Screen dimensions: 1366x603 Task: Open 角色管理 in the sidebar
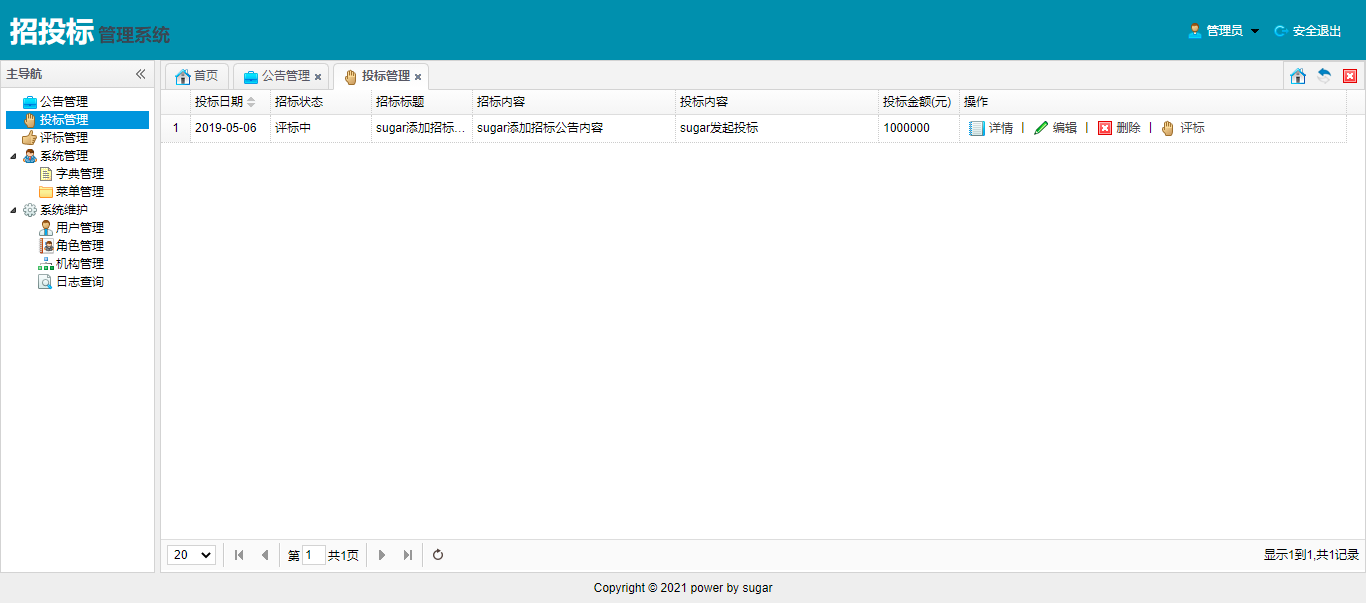pyautogui.click(x=80, y=246)
